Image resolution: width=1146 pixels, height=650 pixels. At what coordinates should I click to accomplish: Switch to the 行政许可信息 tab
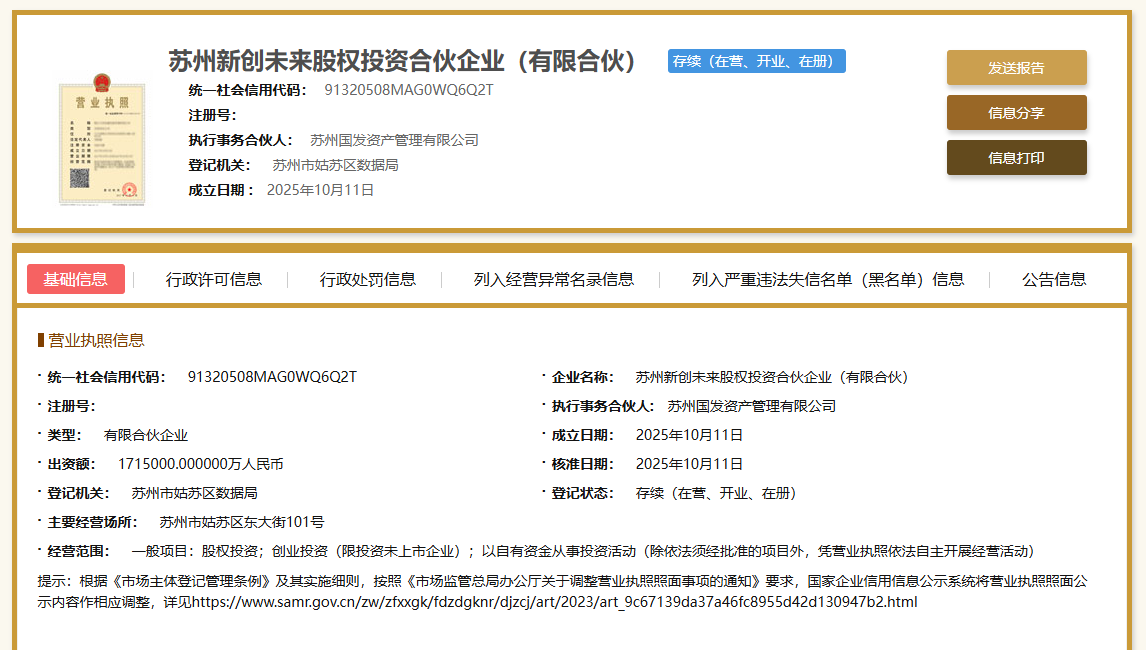click(214, 279)
